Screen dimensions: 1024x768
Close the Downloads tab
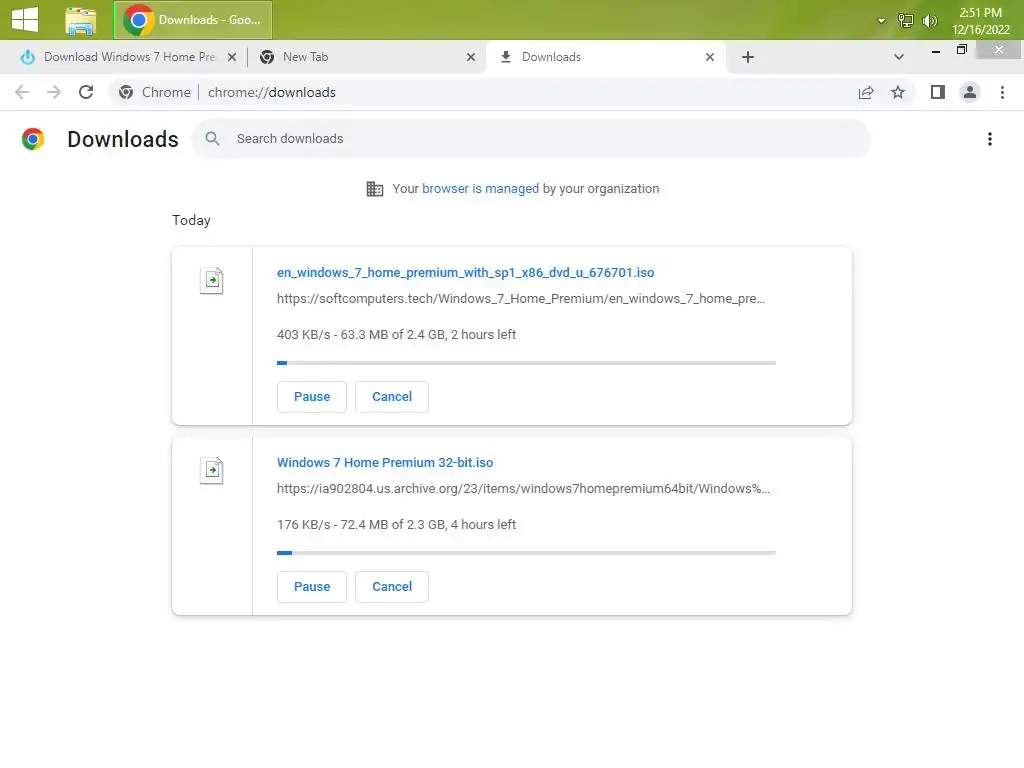(x=710, y=57)
